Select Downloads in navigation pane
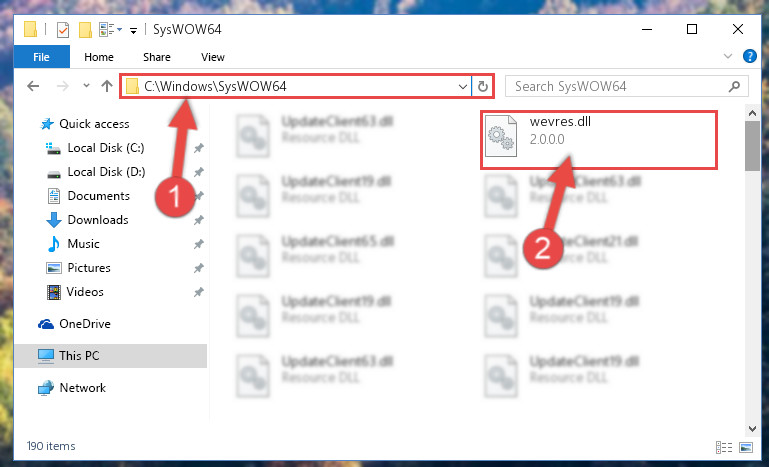This screenshot has width=769, height=467. click(98, 220)
